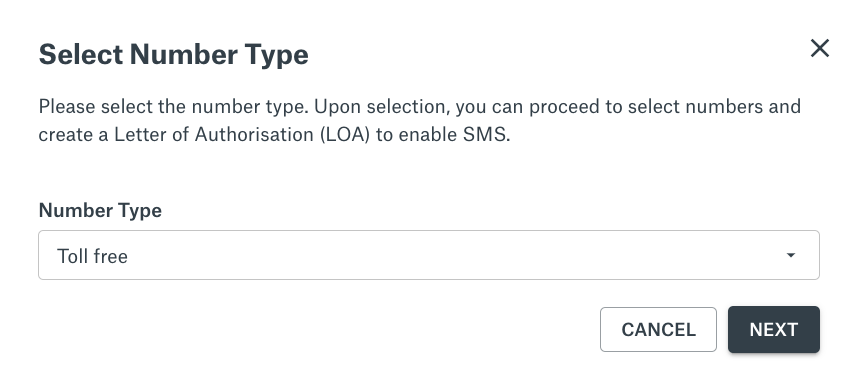
Task: Expand the Number Type dropdown arrow
Action: [790, 255]
